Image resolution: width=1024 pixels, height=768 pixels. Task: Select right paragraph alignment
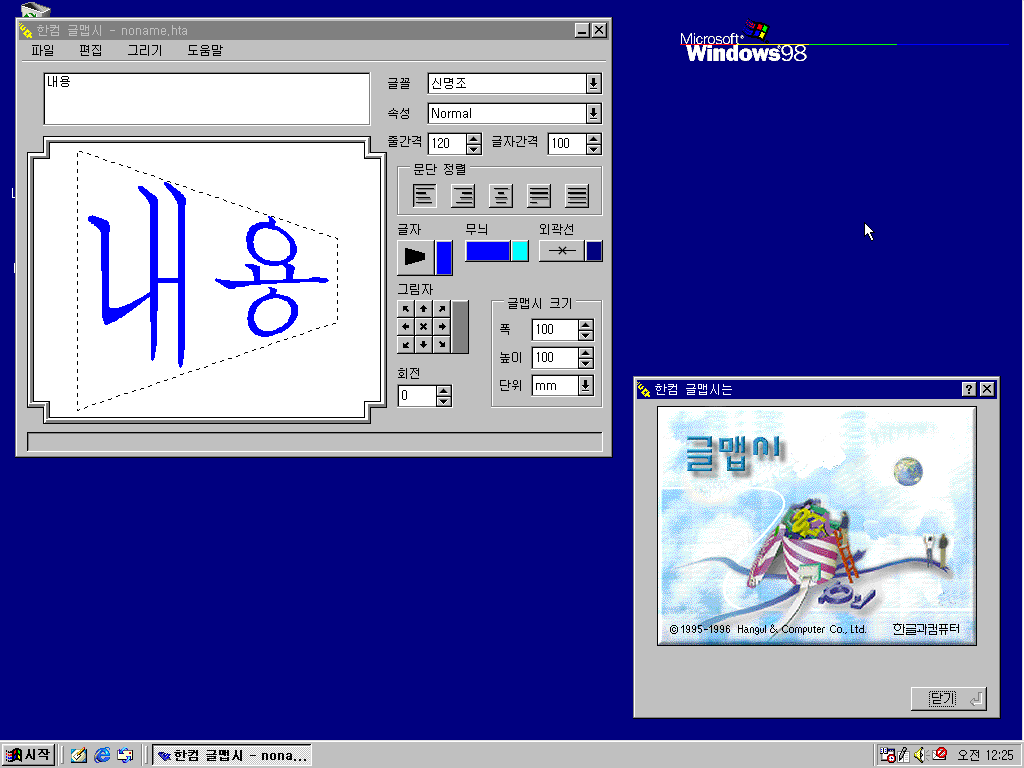pos(463,195)
